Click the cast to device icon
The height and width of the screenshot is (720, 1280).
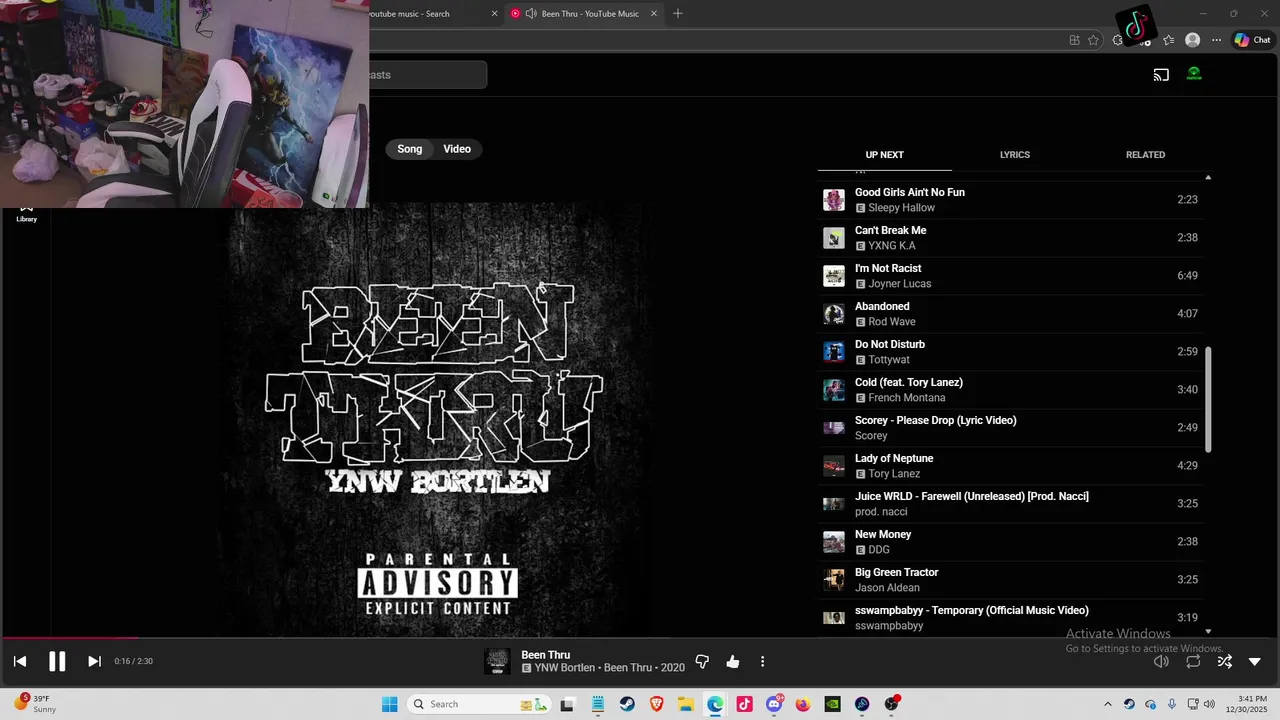1161,74
